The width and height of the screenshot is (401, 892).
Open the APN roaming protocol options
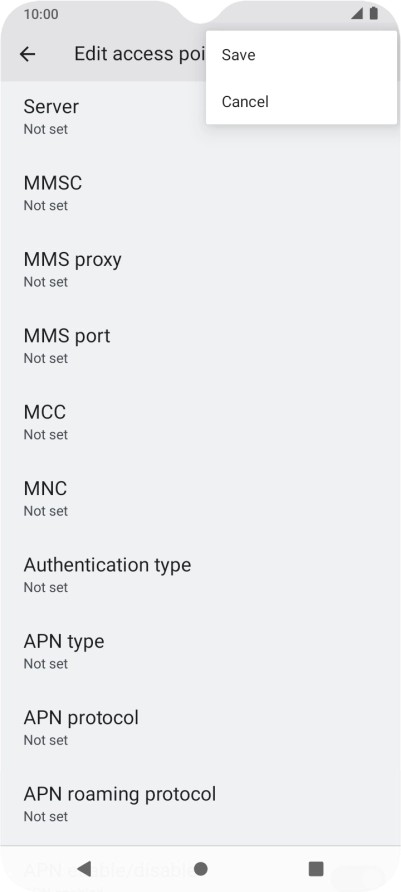click(x=200, y=803)
